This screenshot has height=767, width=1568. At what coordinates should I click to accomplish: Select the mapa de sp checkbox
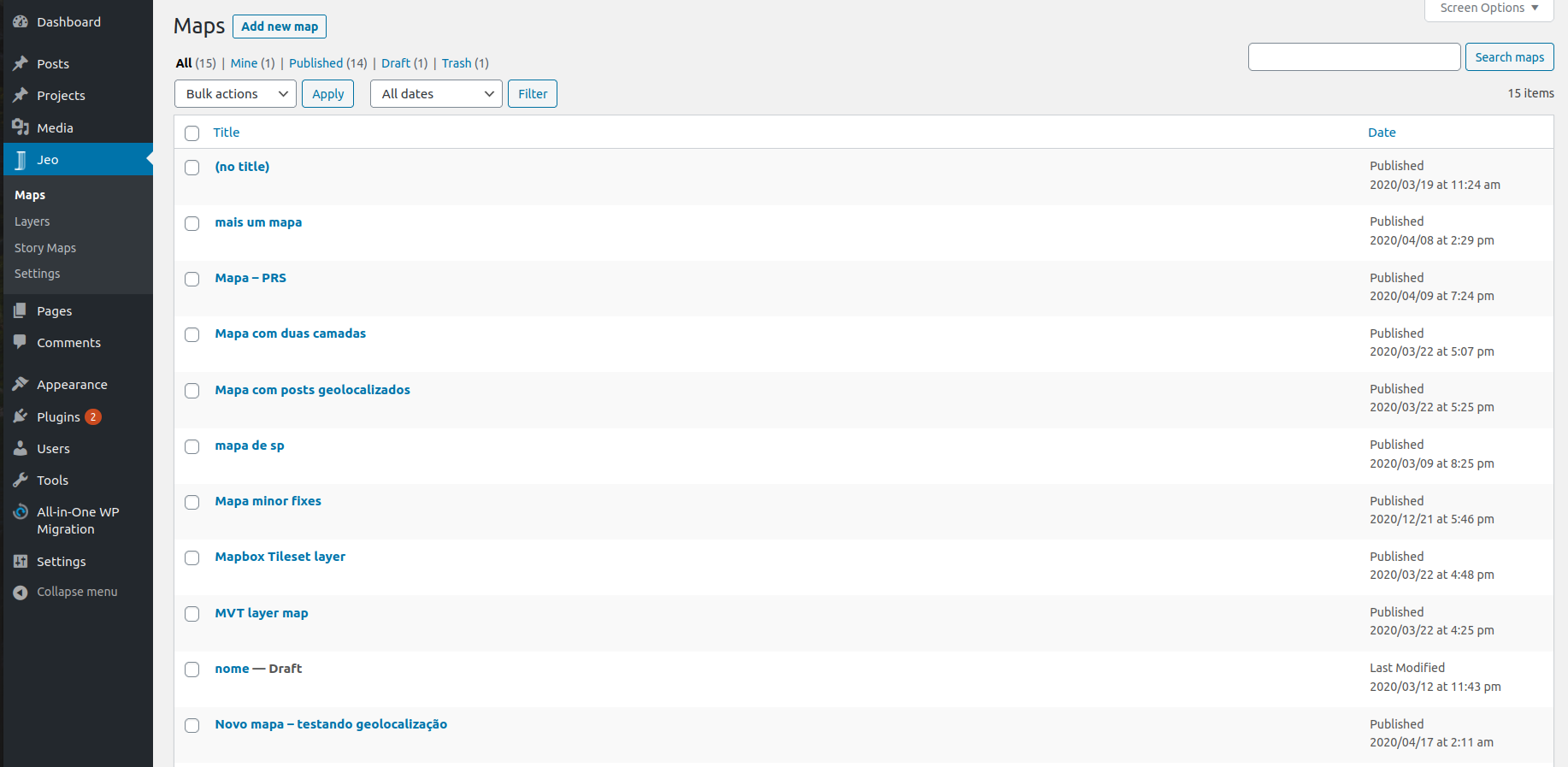(x=192, y=446)
